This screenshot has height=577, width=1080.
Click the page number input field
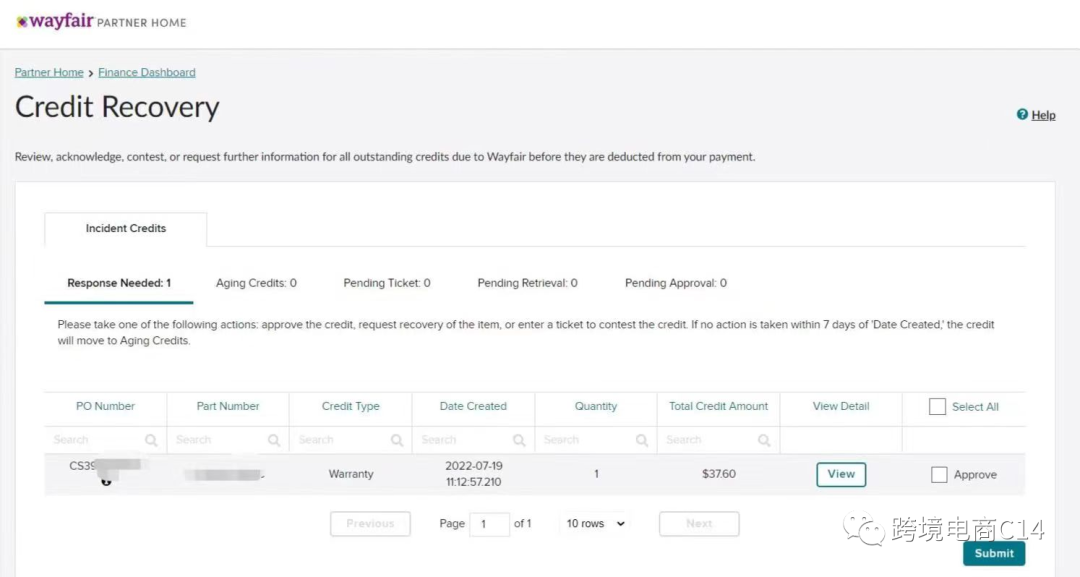[x=489, y=524]
